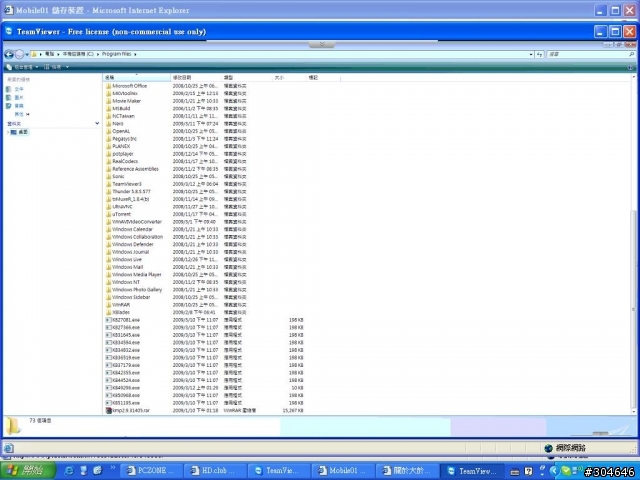The height and width of the screenshot is (480, 640).
Task: Click the file list vertical scrollbar thumb
Action: [x=633, y=310]
